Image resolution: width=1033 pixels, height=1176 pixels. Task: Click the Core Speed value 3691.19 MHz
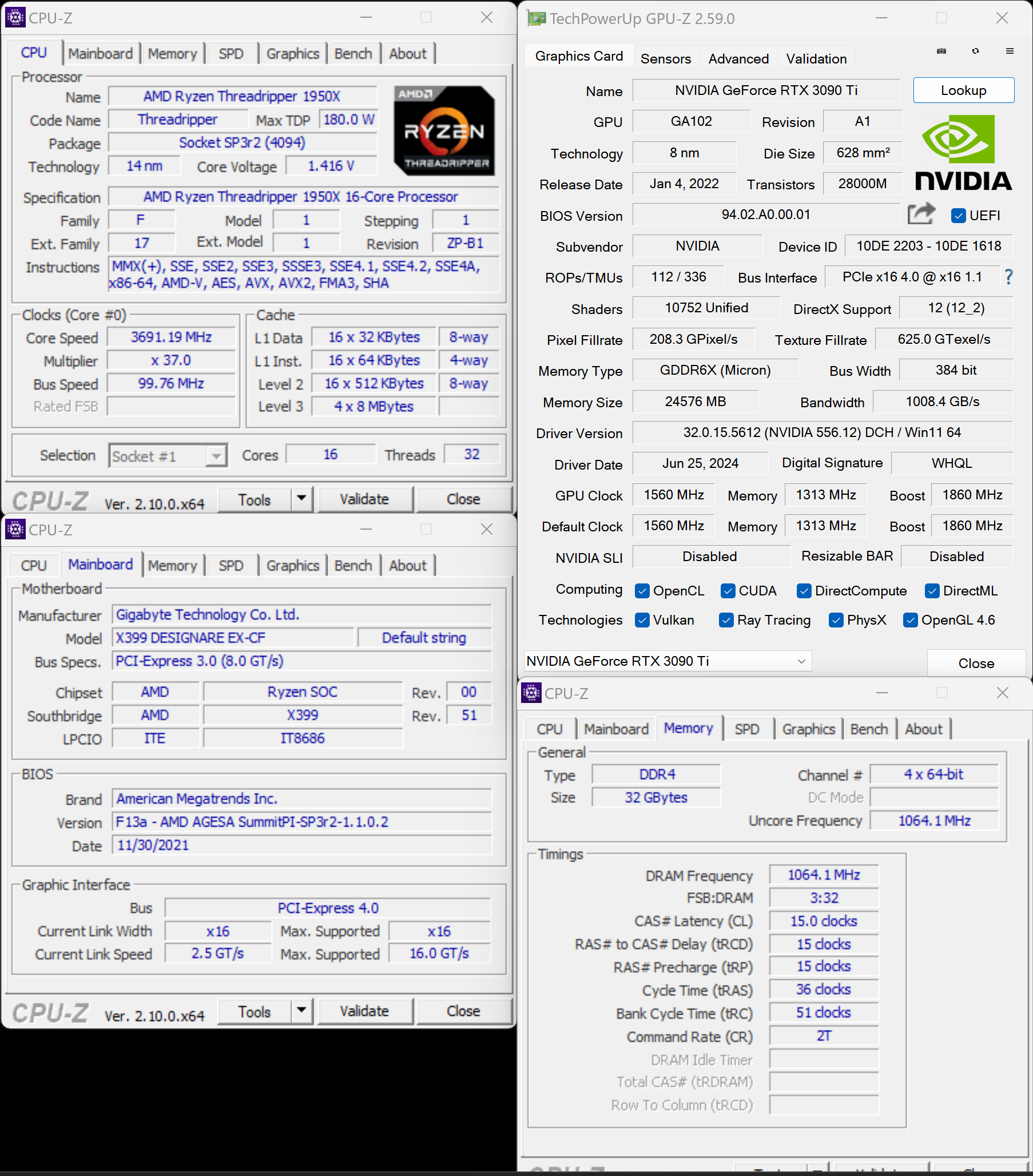click(x=172, y=336)
